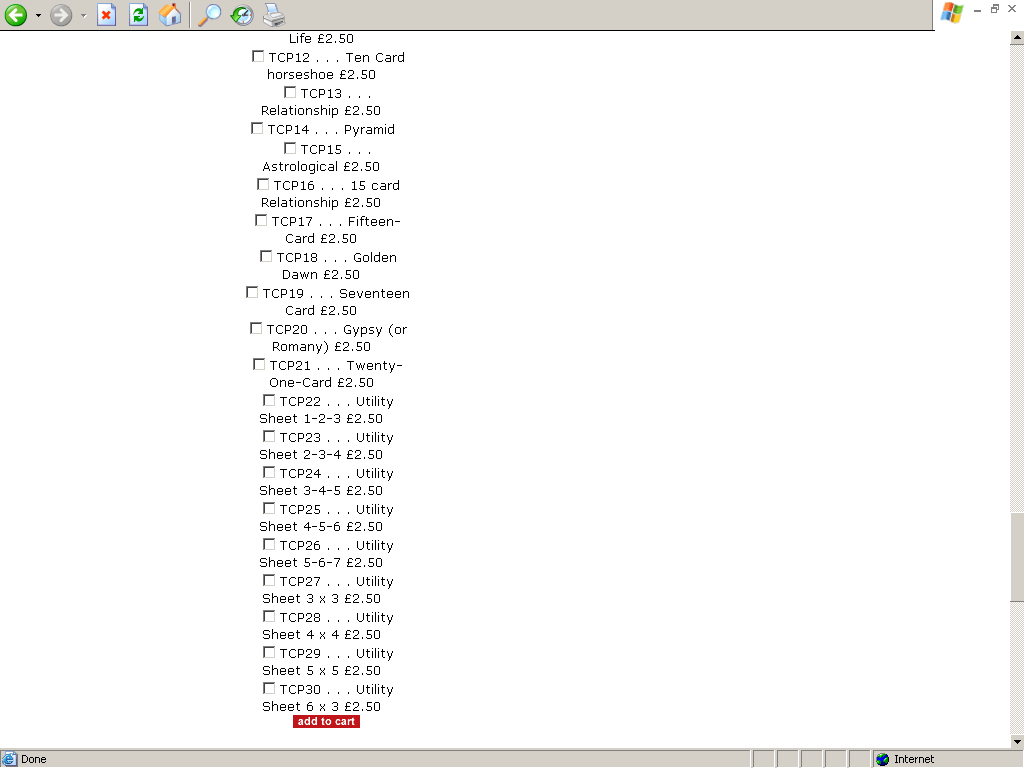
Task: Go to the Home page icon
Action: 171,15
